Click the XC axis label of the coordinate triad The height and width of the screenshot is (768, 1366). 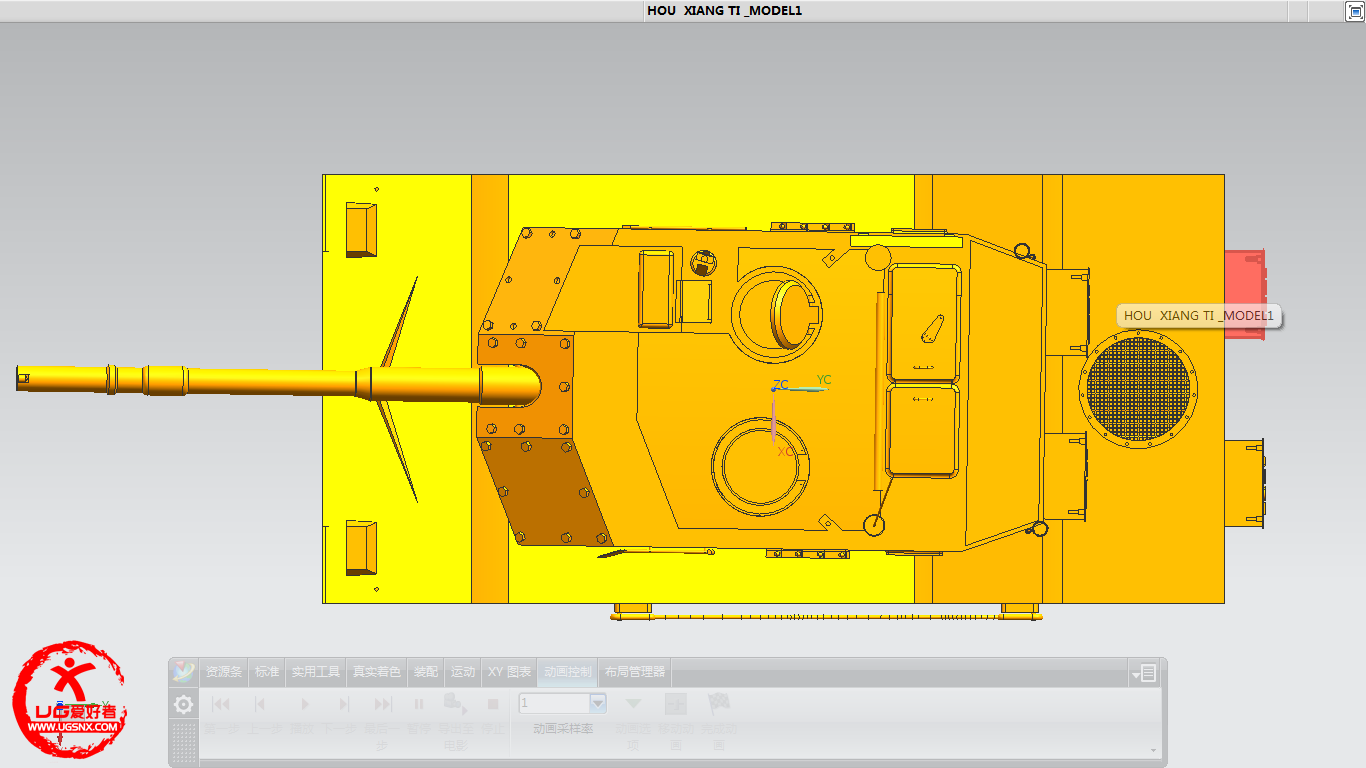tap(786, 452)
